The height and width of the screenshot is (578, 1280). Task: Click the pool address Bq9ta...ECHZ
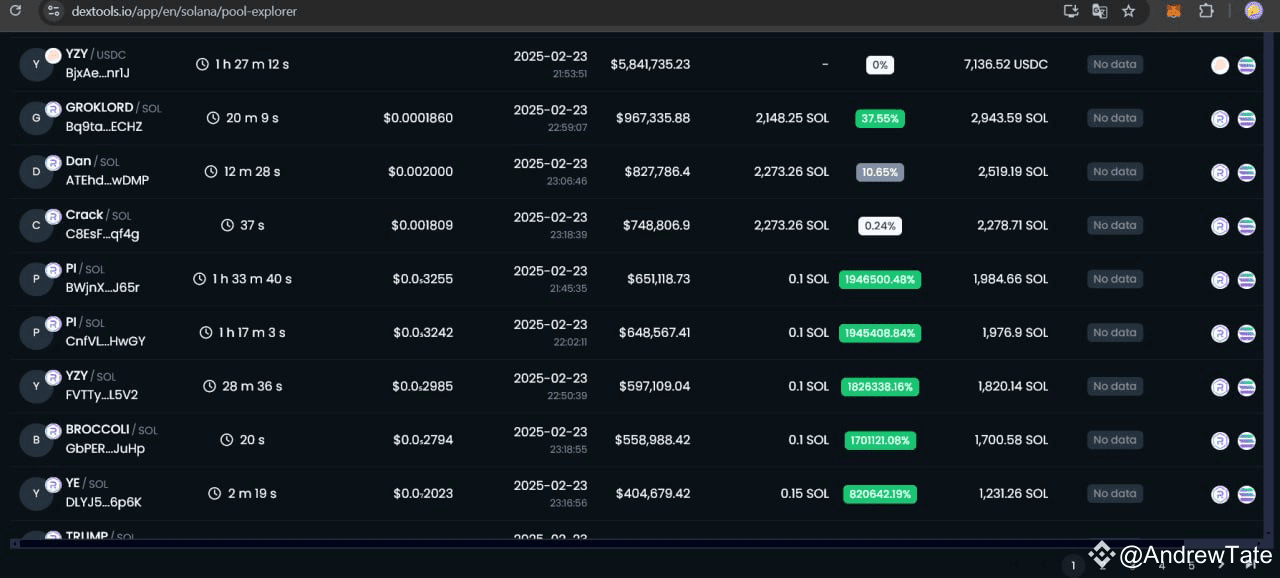(x=104, y=127)
